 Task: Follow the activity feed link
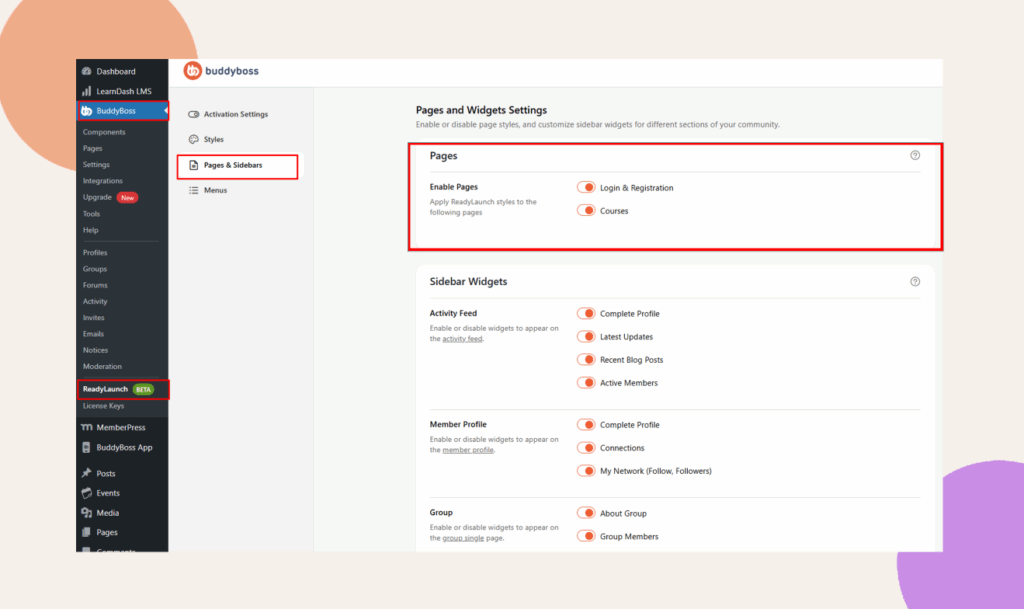click(462, 339)
